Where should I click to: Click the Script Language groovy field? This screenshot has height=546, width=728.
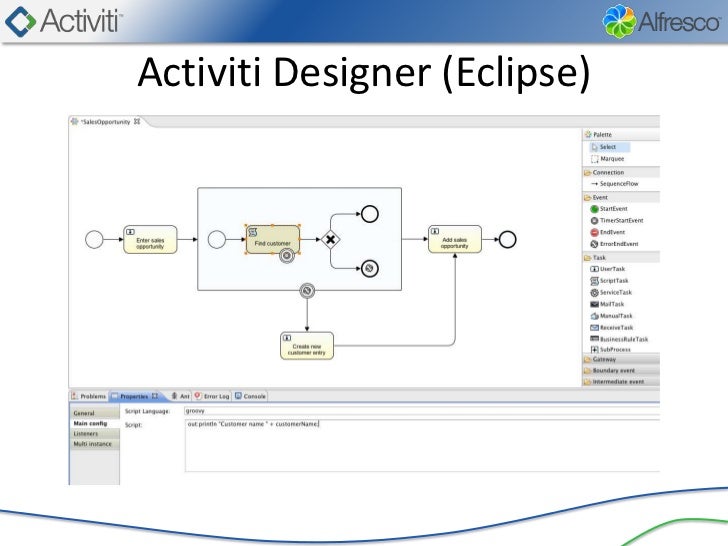(422, 411)
